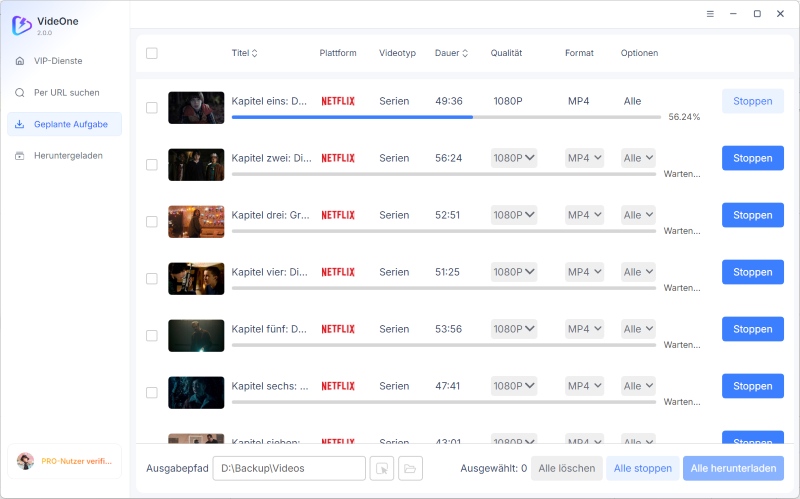Click the search icon beside Per URL suchen
This screenshot has height=499, width=800.
coord(20,92)
